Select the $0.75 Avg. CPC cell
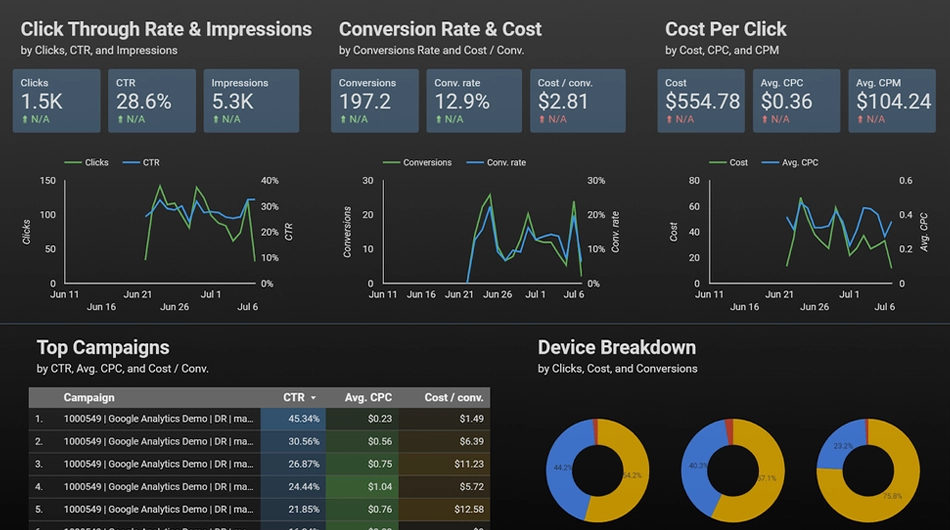Screen dimensions: 950x530 point(362,464)
